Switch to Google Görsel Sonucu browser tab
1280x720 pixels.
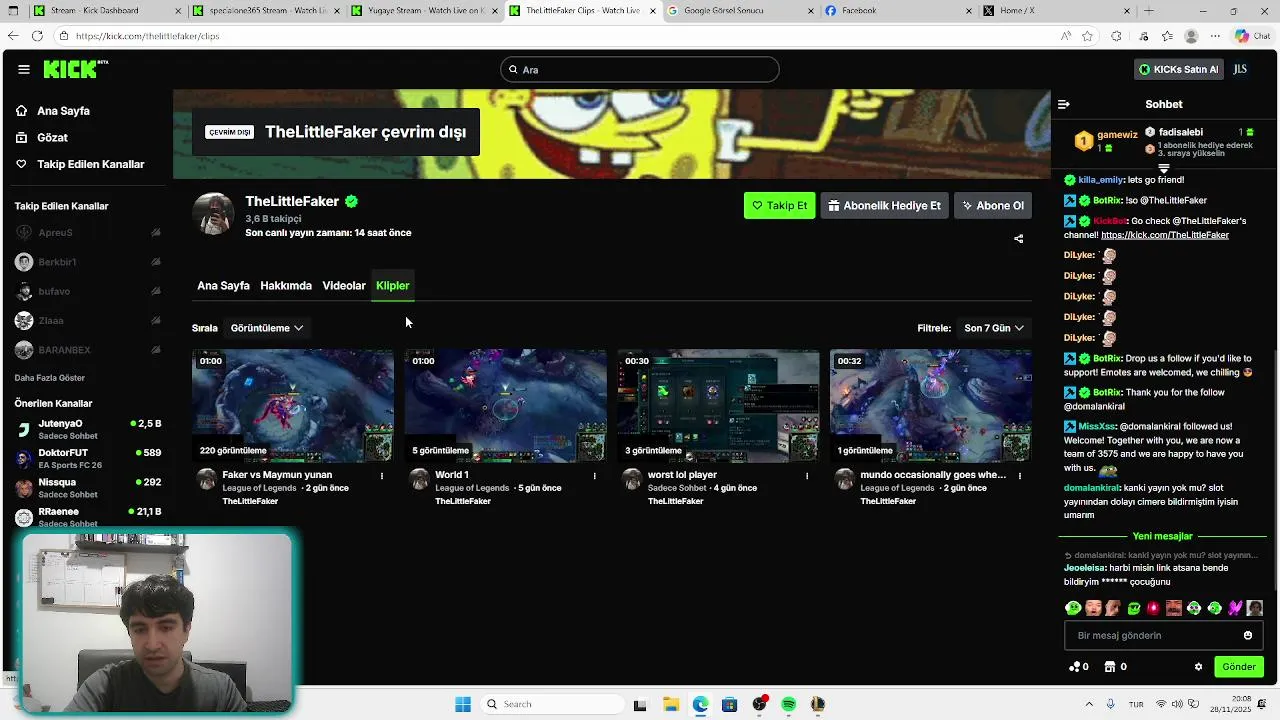click(740, 11)
